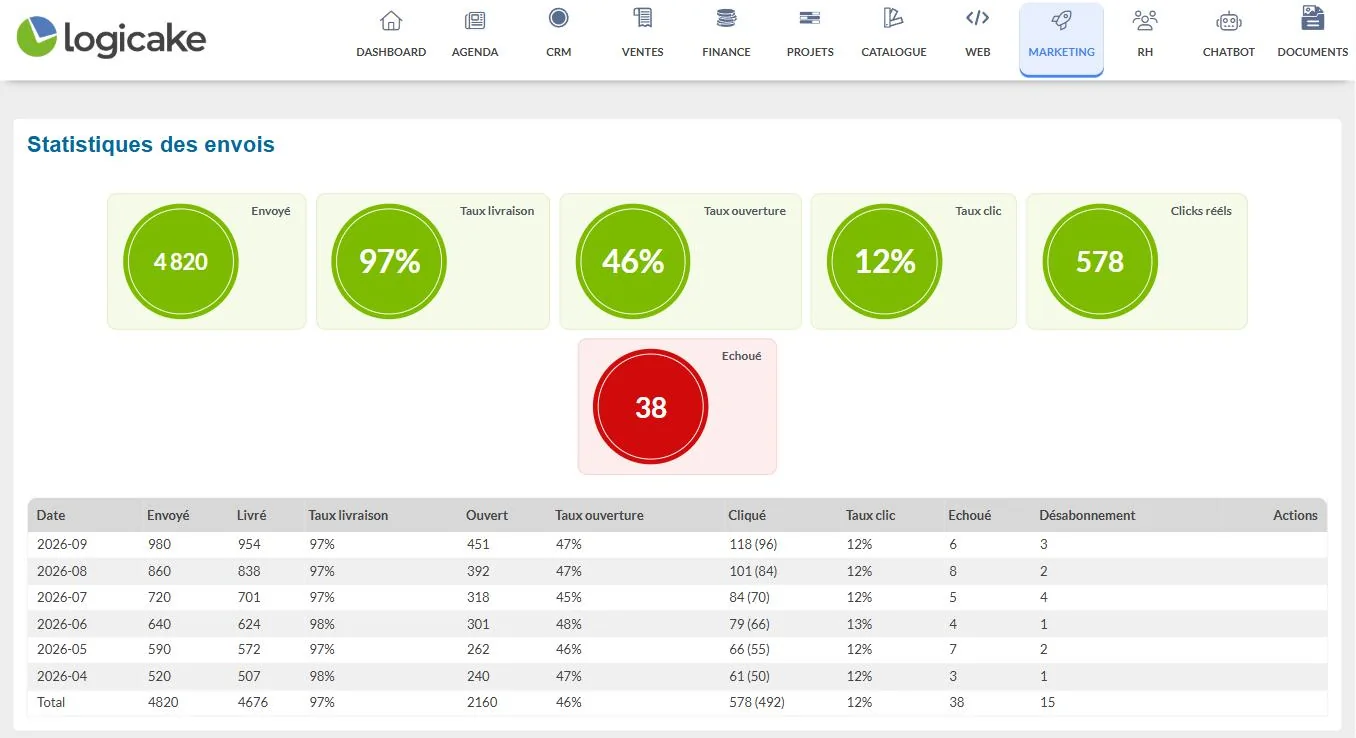Image resolution: width=1356 pixels, height=738 pixels.
Task: Click the Total row label
Action: pos(51,703)
